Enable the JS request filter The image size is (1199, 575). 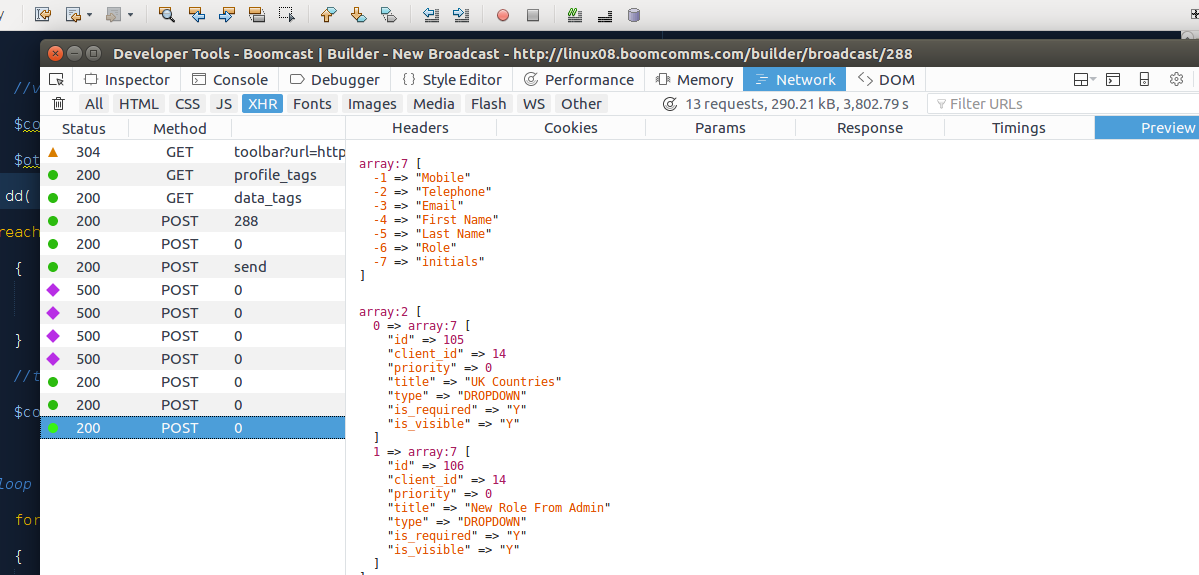point(224,104)
